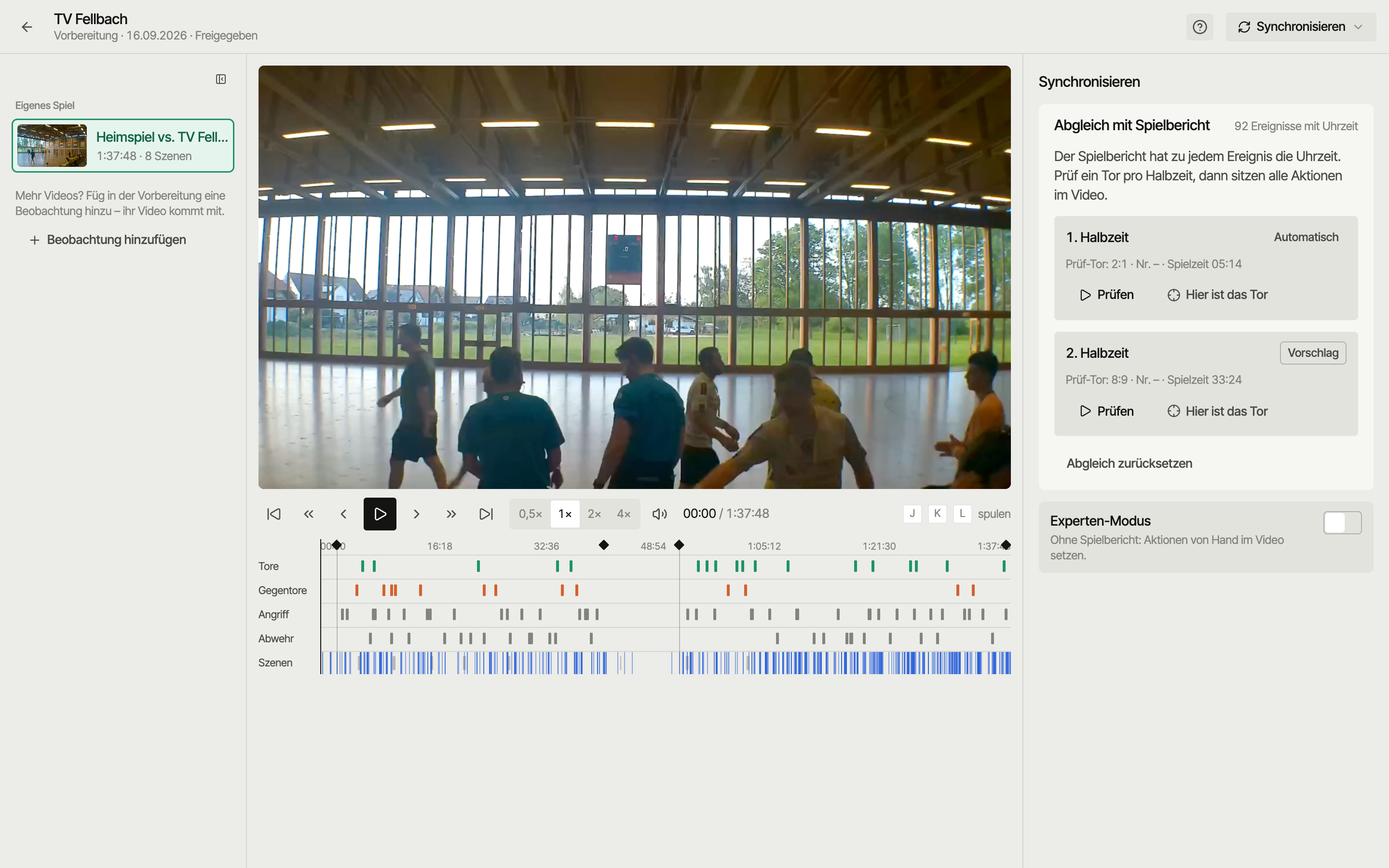Set playback speed to 0,5×
Viewport: 1389px width, 868px height.
[531, 514]
